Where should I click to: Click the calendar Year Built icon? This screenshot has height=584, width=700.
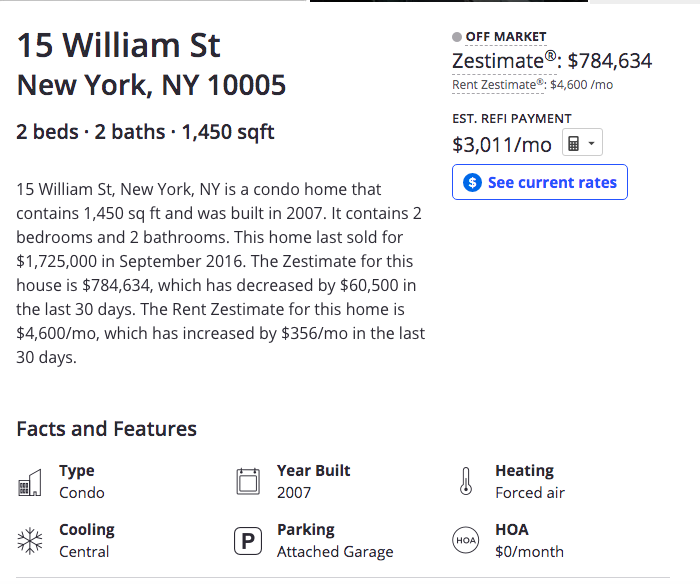[x=248, y=481]
